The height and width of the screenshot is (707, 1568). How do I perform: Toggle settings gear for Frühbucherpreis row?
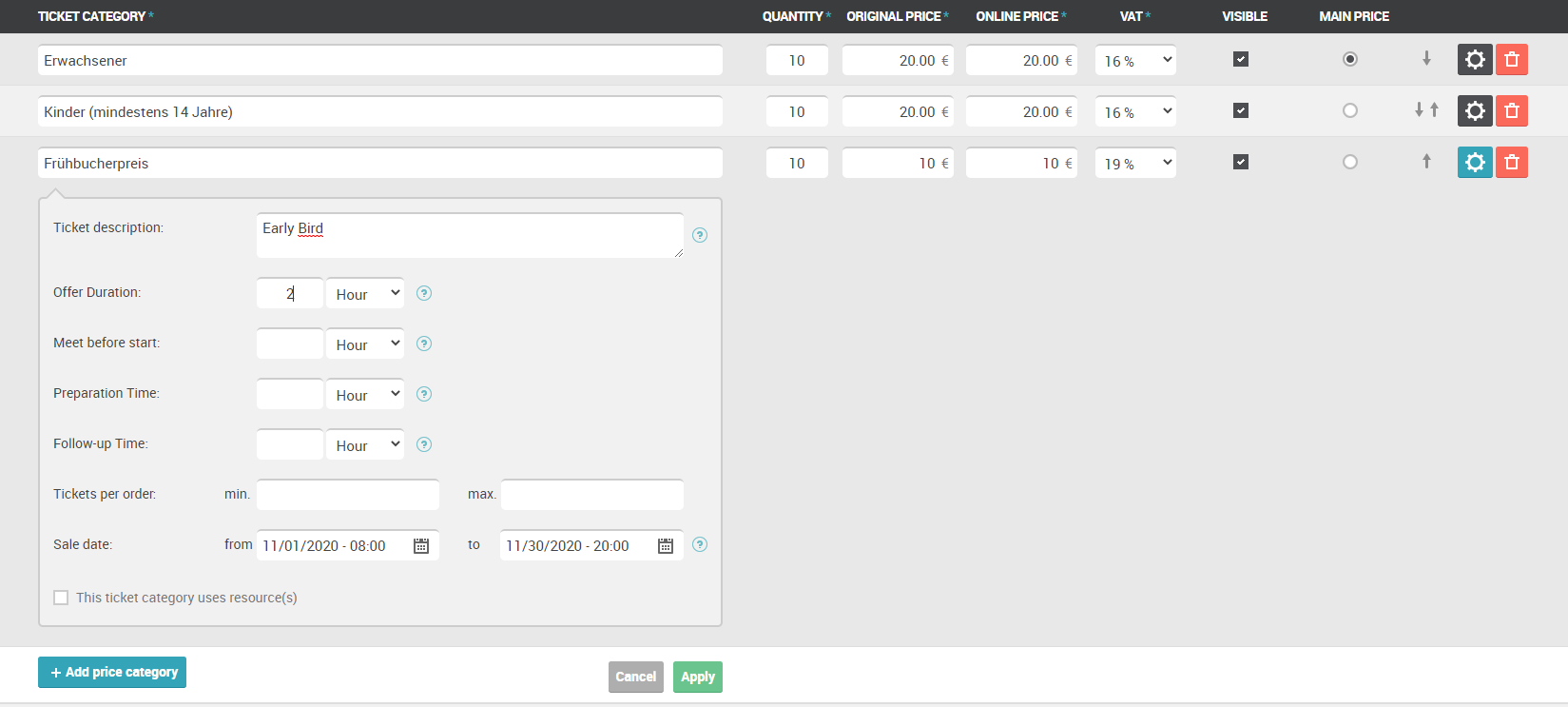click(1475, 163)
